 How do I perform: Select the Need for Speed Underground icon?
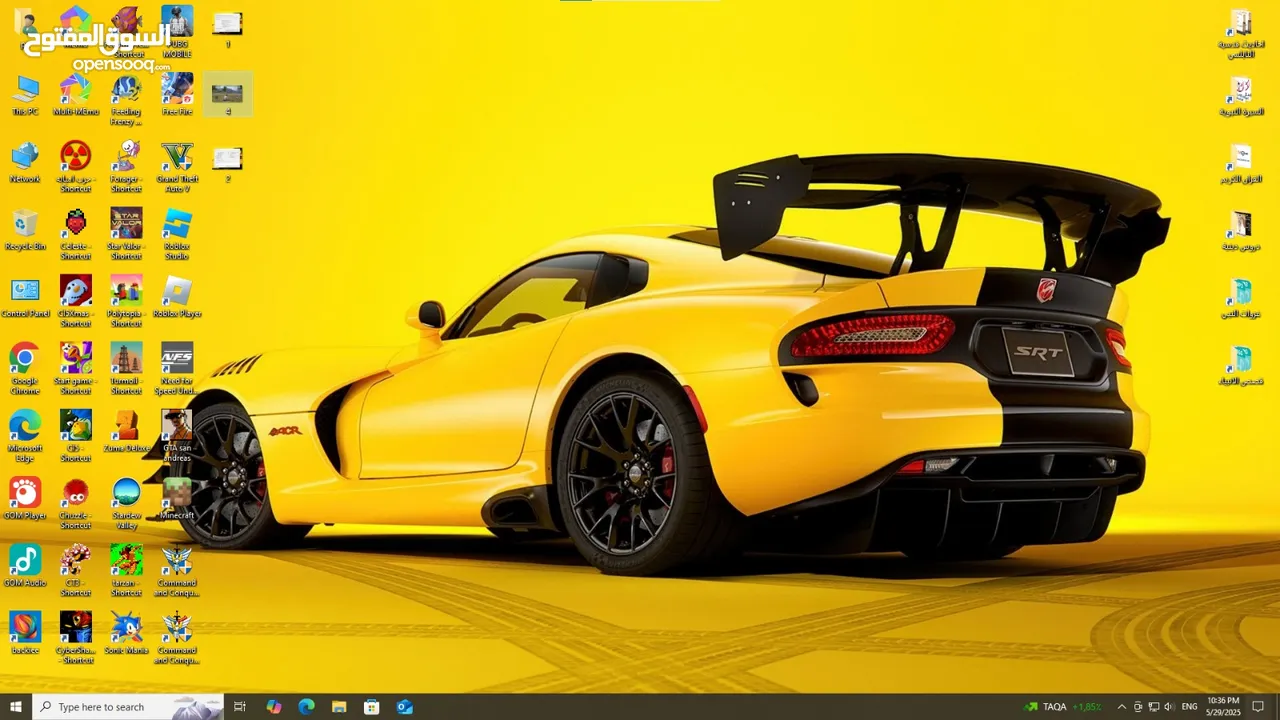click(x=177, y=368)
